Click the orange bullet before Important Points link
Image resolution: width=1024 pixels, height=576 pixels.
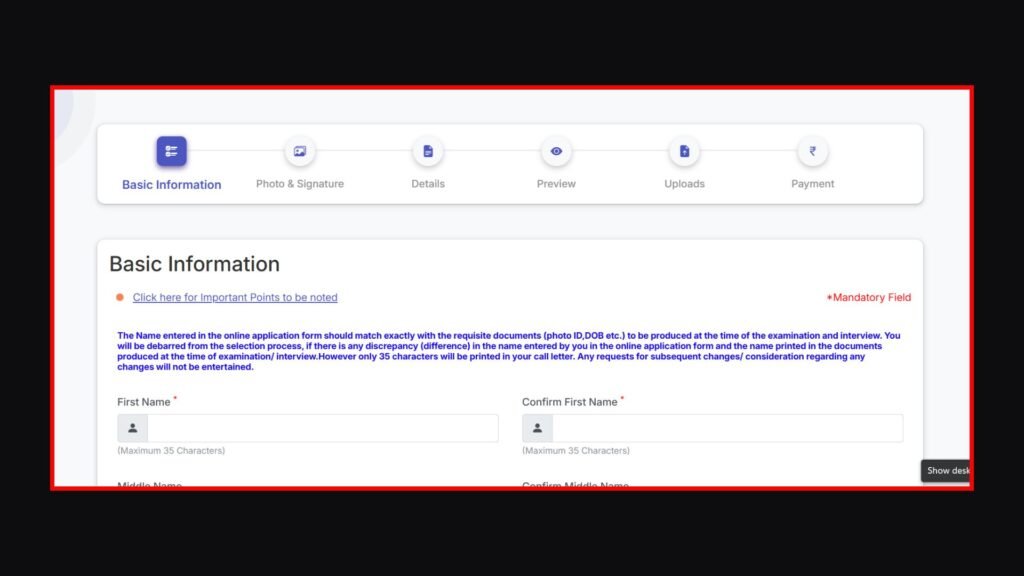coord(120,298)
